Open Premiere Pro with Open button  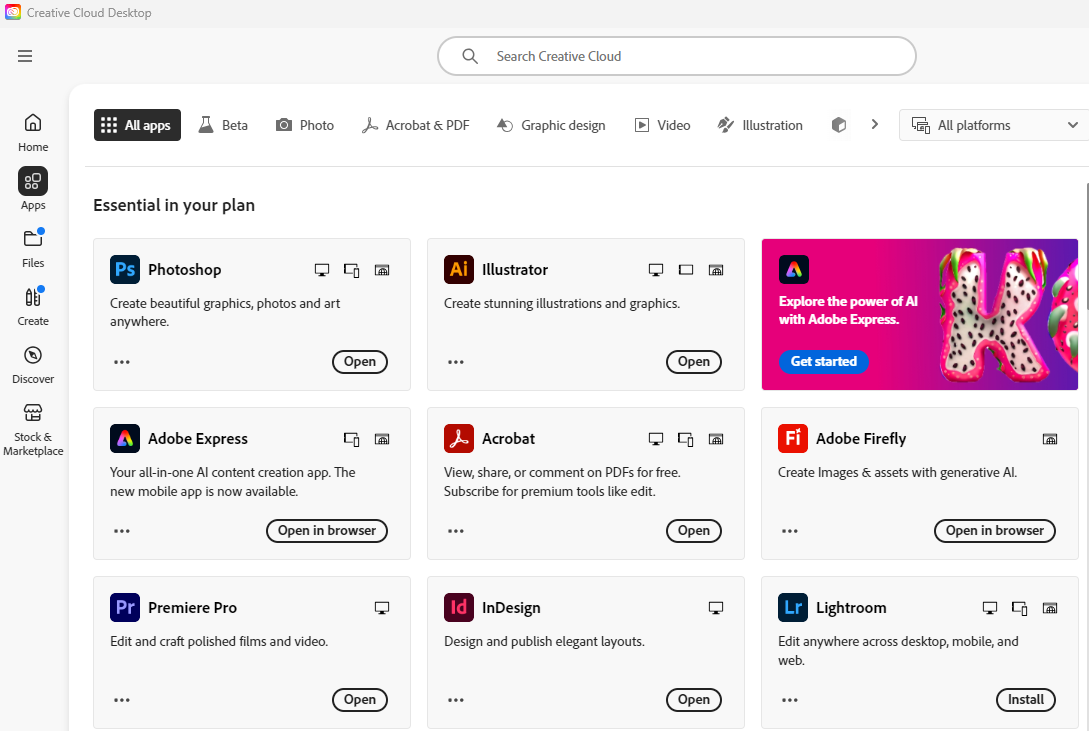pyautogui.click(x=360, y=700)
